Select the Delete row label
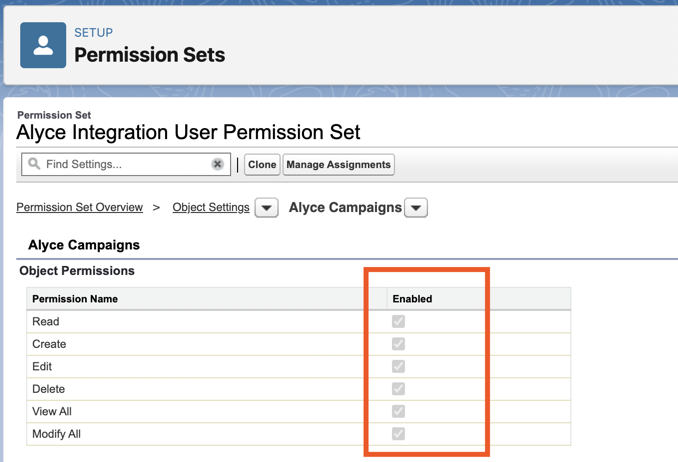Image resolution: width=678 pixels, height=462 pixels. 48,389
